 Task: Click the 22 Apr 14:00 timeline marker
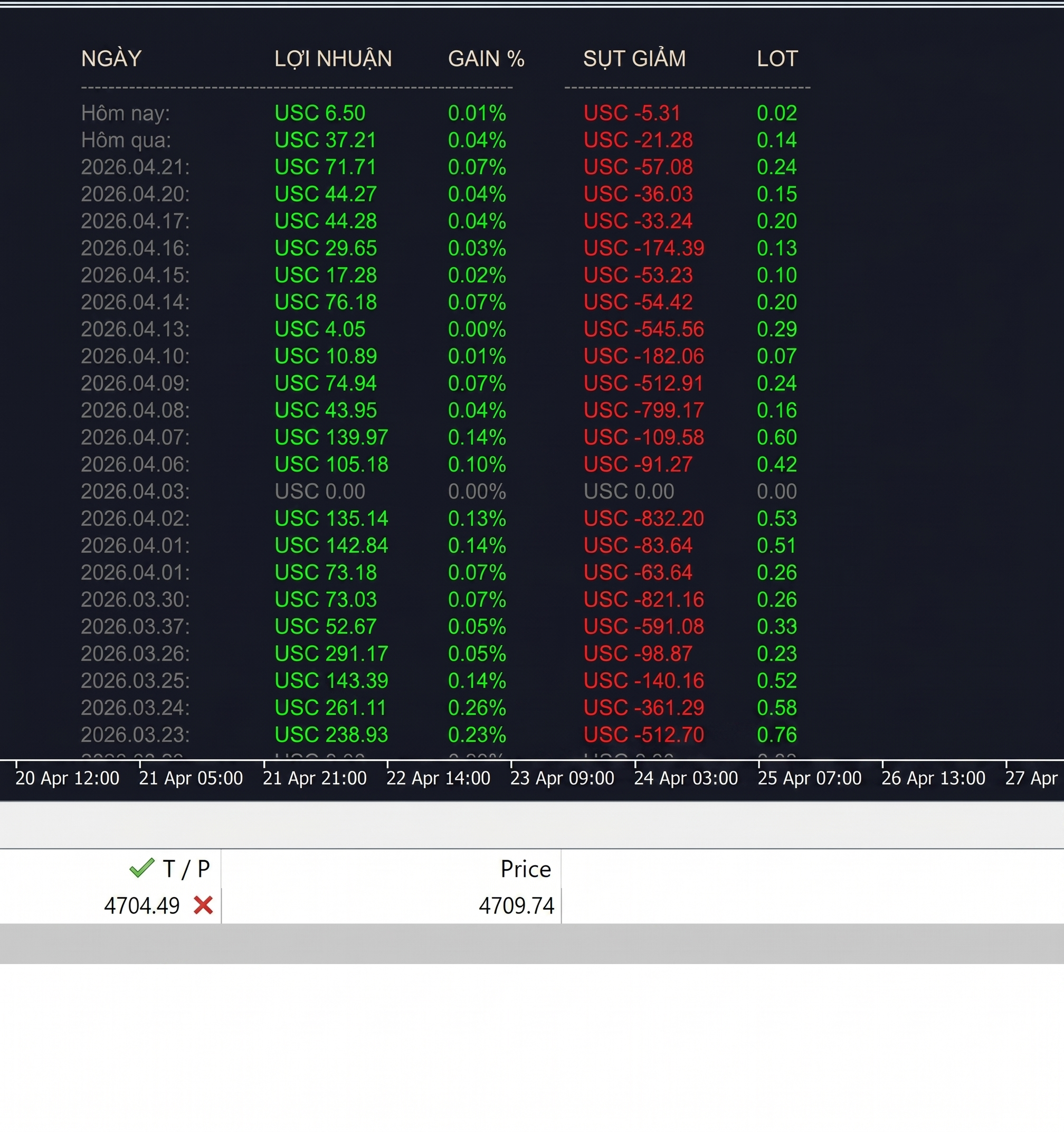[439, 778]
